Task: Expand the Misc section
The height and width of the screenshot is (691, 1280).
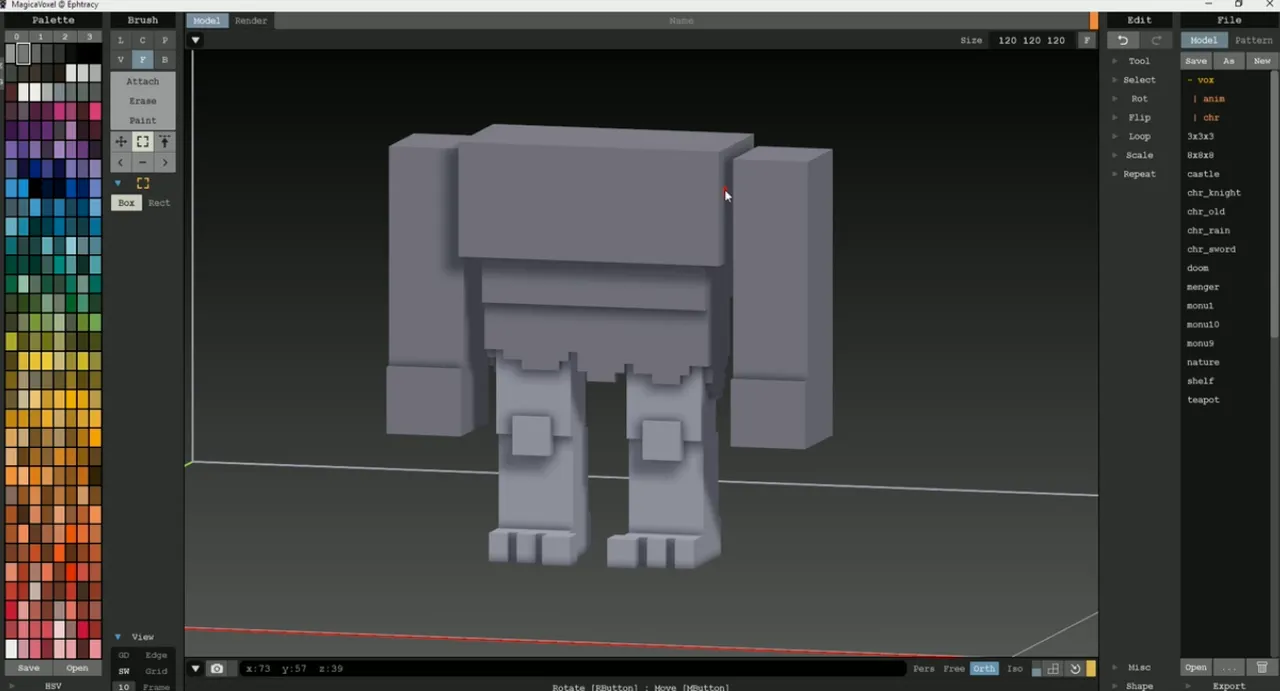Action: point(1139,667)
